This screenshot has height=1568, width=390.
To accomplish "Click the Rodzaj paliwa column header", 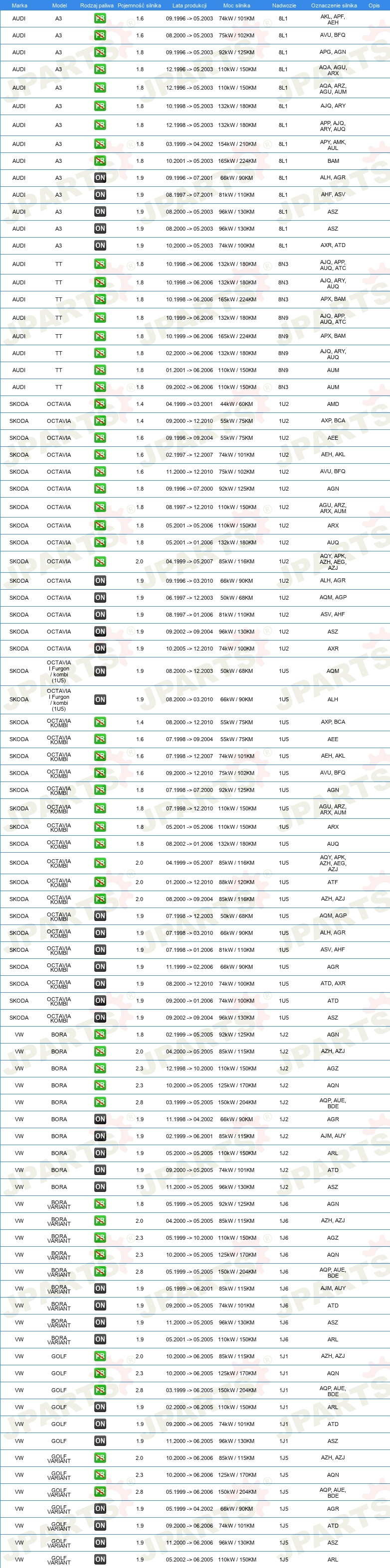I will (x=97, y=5).
